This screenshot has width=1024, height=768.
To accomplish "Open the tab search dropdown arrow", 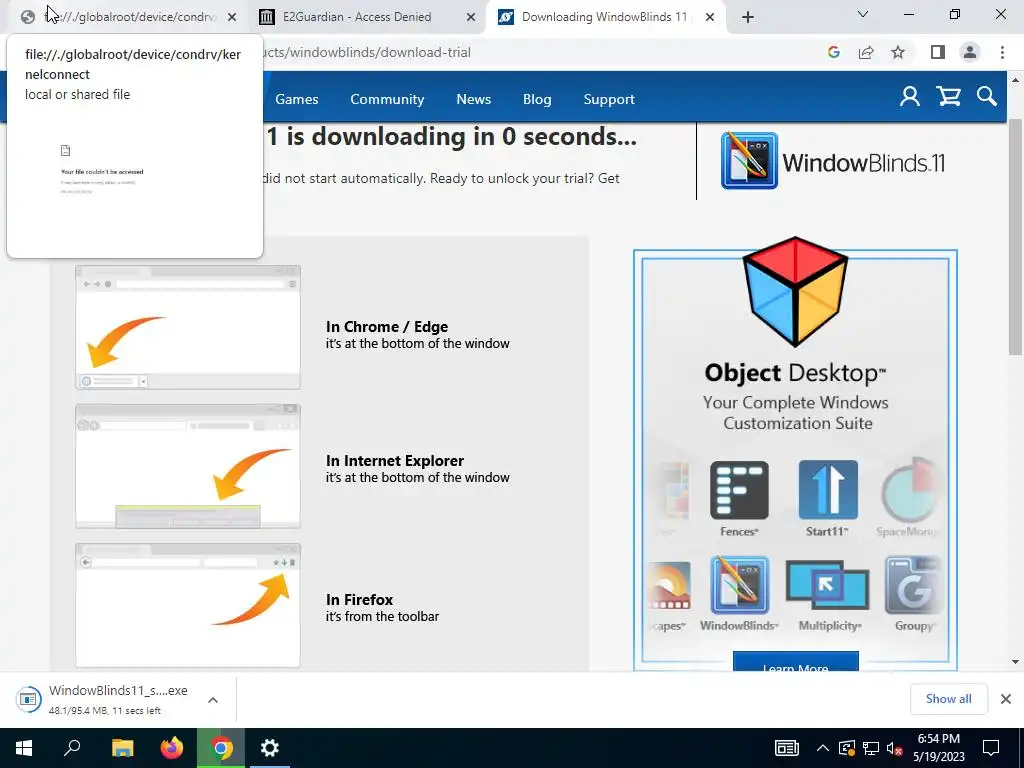I will [x=863, y=14].
